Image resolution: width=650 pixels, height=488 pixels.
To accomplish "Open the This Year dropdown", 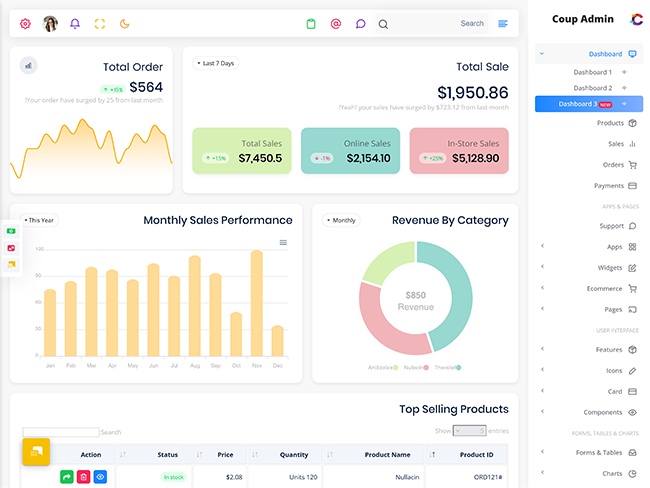I will pos(40,220).
